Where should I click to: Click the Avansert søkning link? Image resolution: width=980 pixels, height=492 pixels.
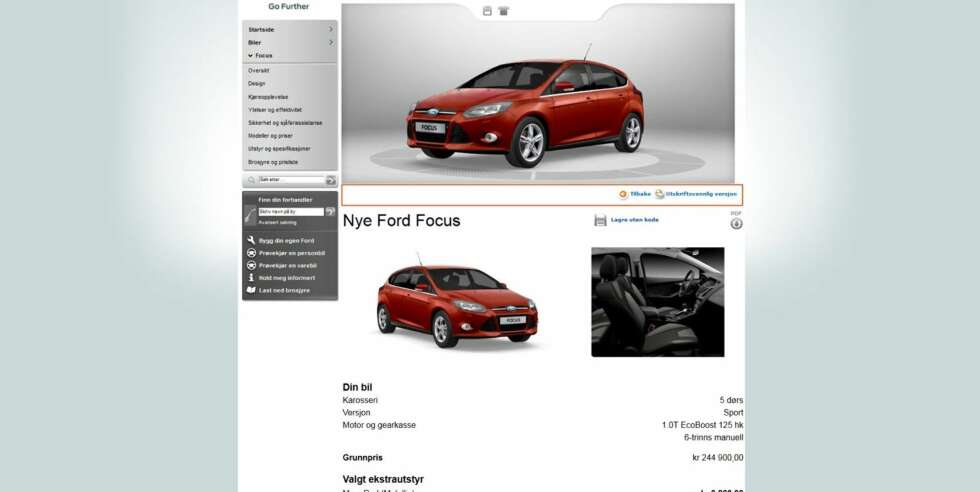[278, 223]
